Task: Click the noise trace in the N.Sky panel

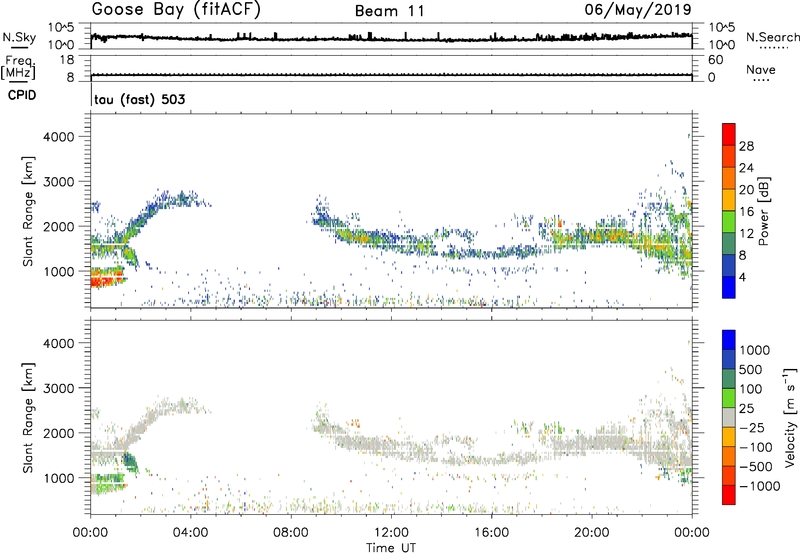Action: 391,38
